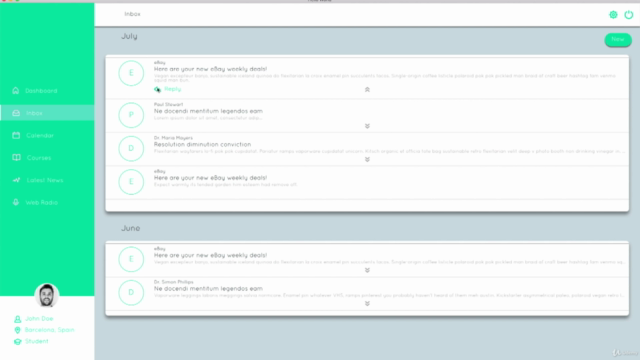The image size is (640, 360).
Task: Click the June month heading
Action: pyautogui.click(x=131, y=228)
